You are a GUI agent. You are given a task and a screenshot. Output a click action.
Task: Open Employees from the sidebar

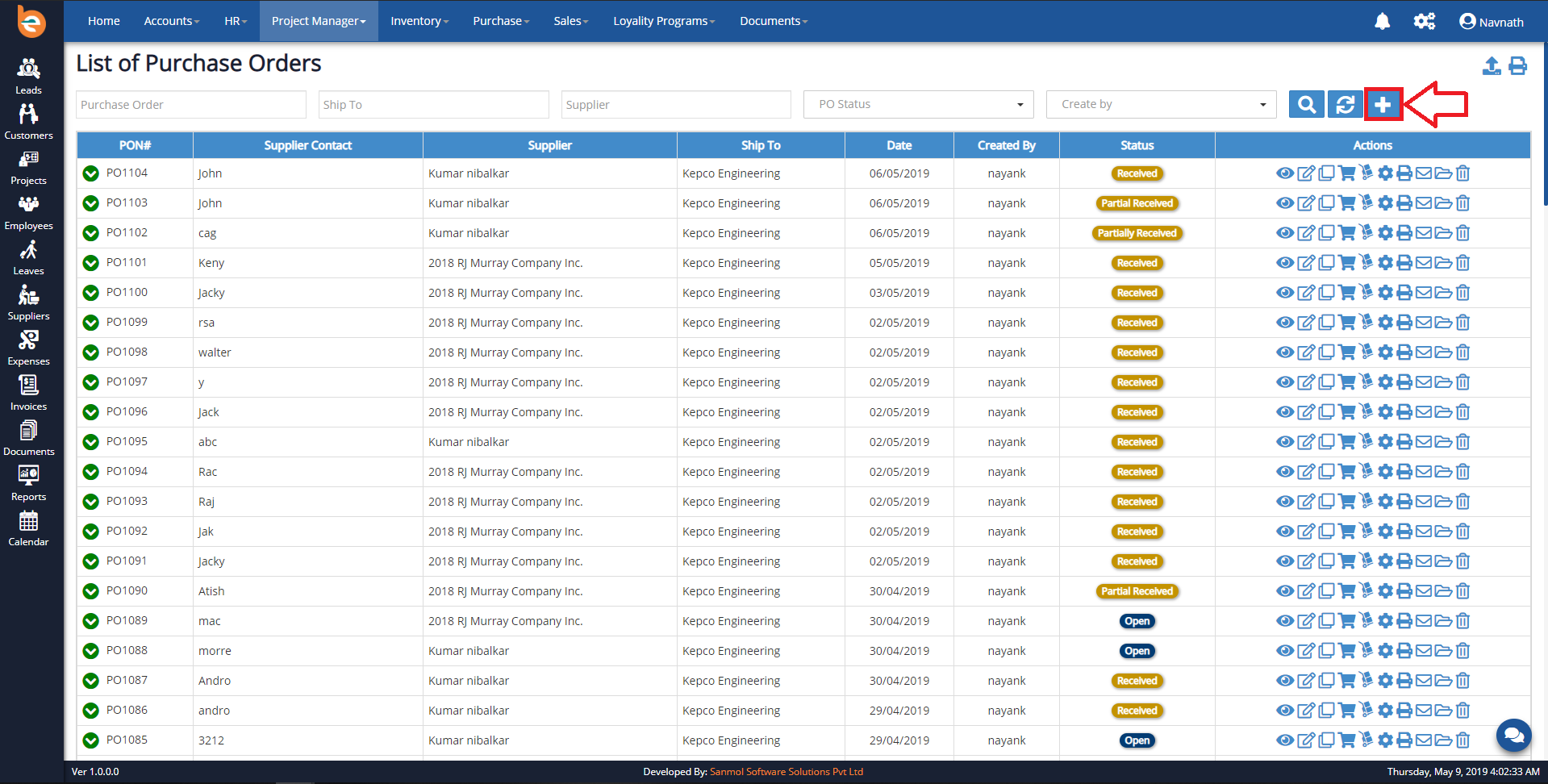29,211
